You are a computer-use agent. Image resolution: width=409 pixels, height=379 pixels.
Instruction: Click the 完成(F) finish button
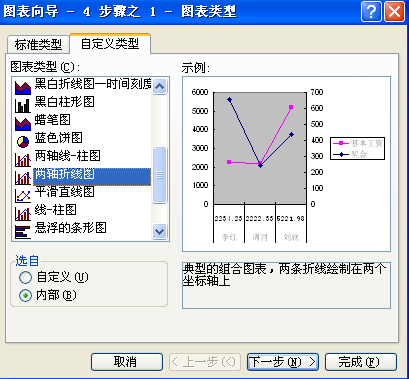point(361,362)
